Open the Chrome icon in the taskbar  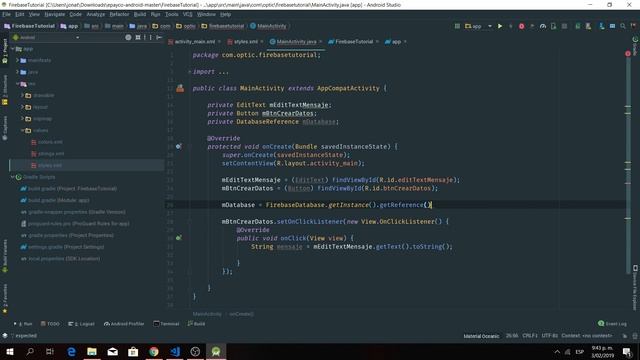click(x=154, y=351)
